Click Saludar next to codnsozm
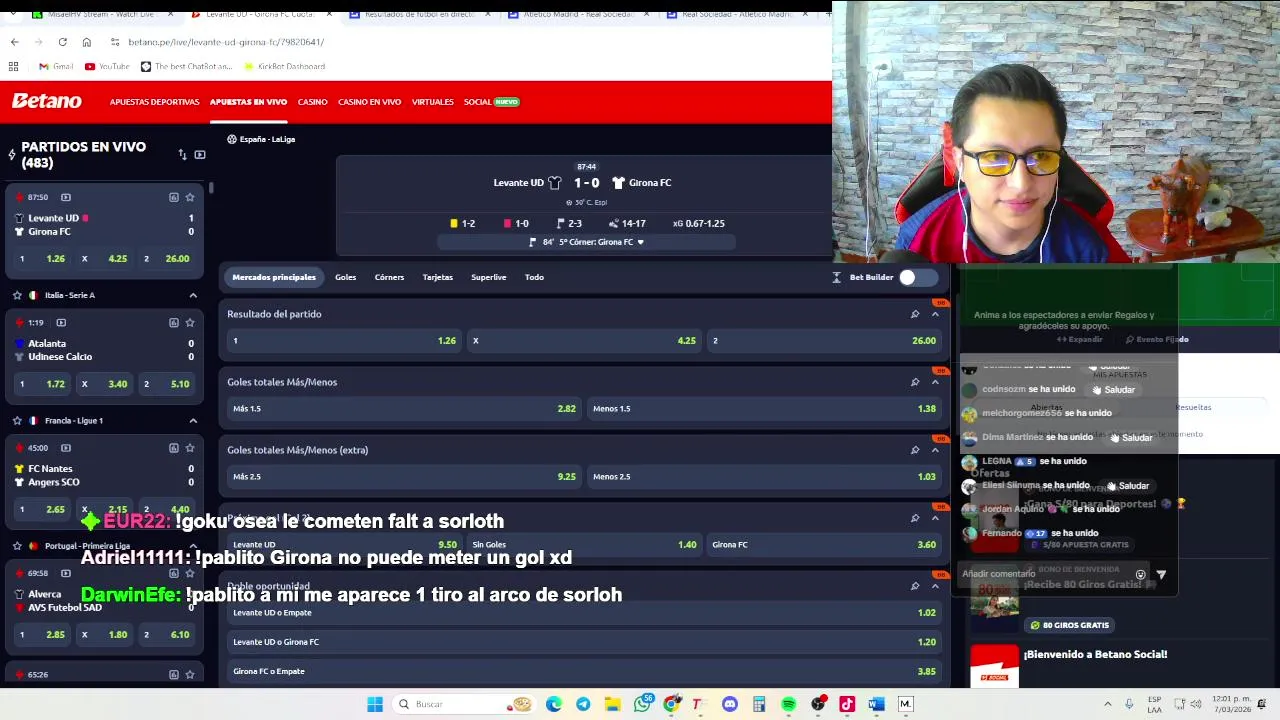 pos(1114,390)
